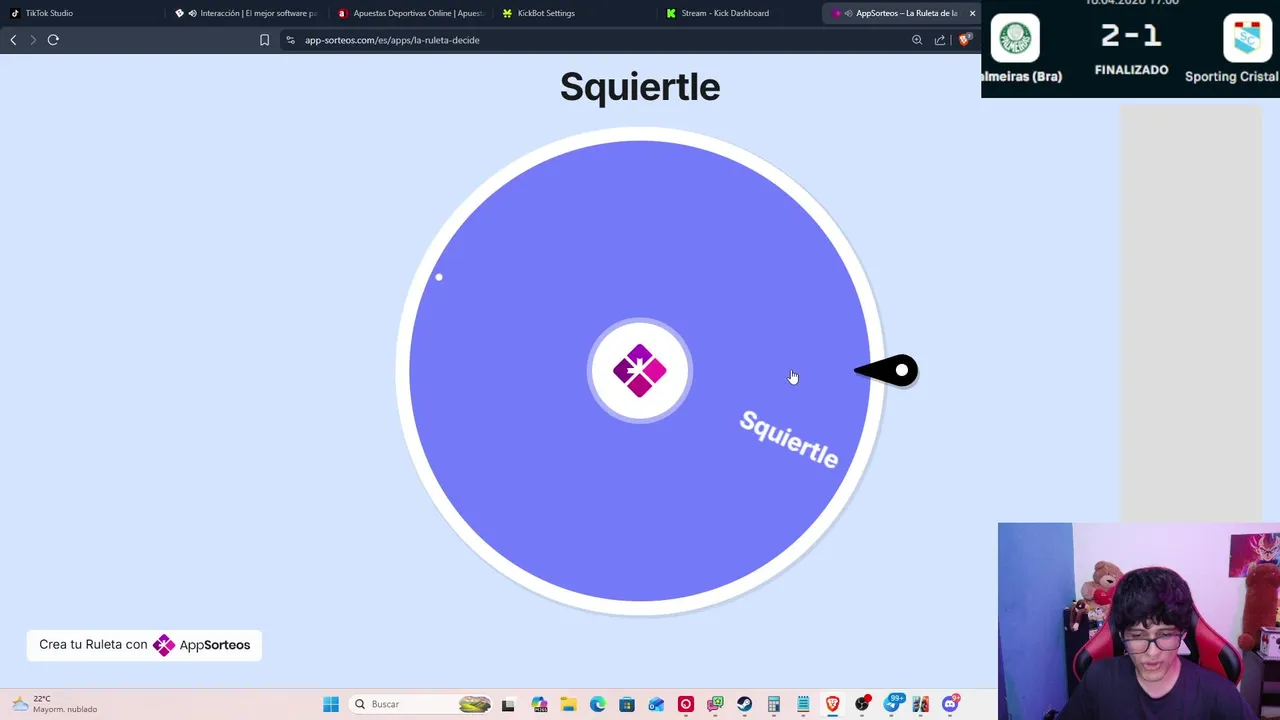Mute audio icon on the Interacción tab
This screenshot has height=720, width=1280.
coord(192,13)
